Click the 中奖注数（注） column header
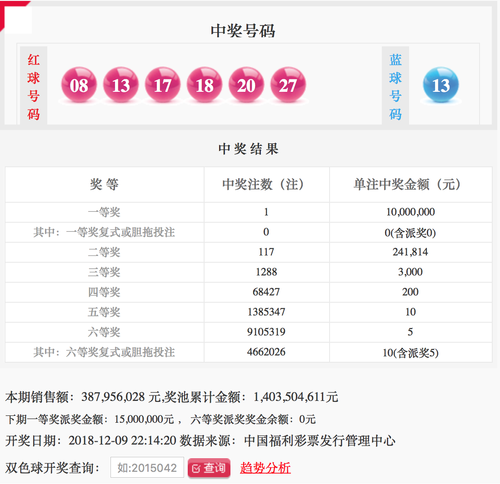Viewport: 500px width, 484px height. [263, 184]
